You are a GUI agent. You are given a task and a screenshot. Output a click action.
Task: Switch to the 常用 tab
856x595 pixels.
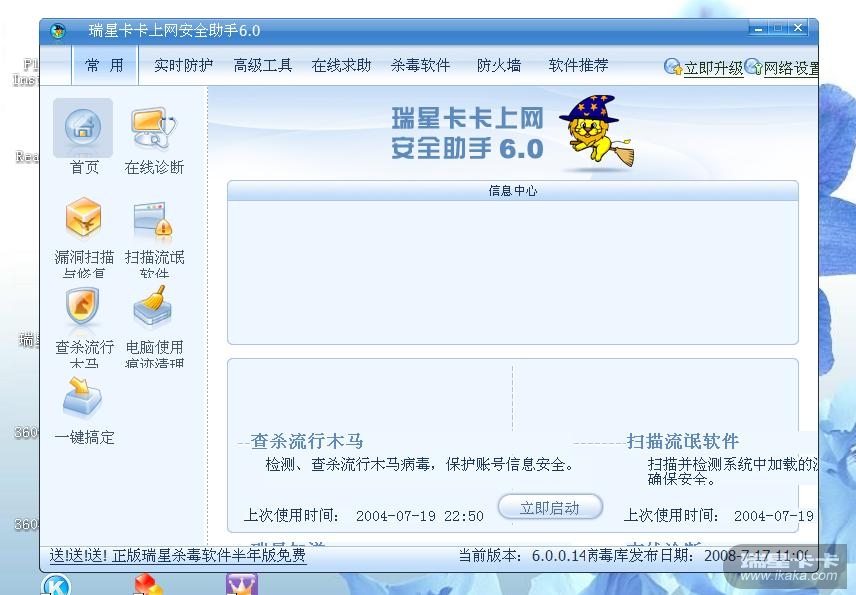[x=104, y=65]
